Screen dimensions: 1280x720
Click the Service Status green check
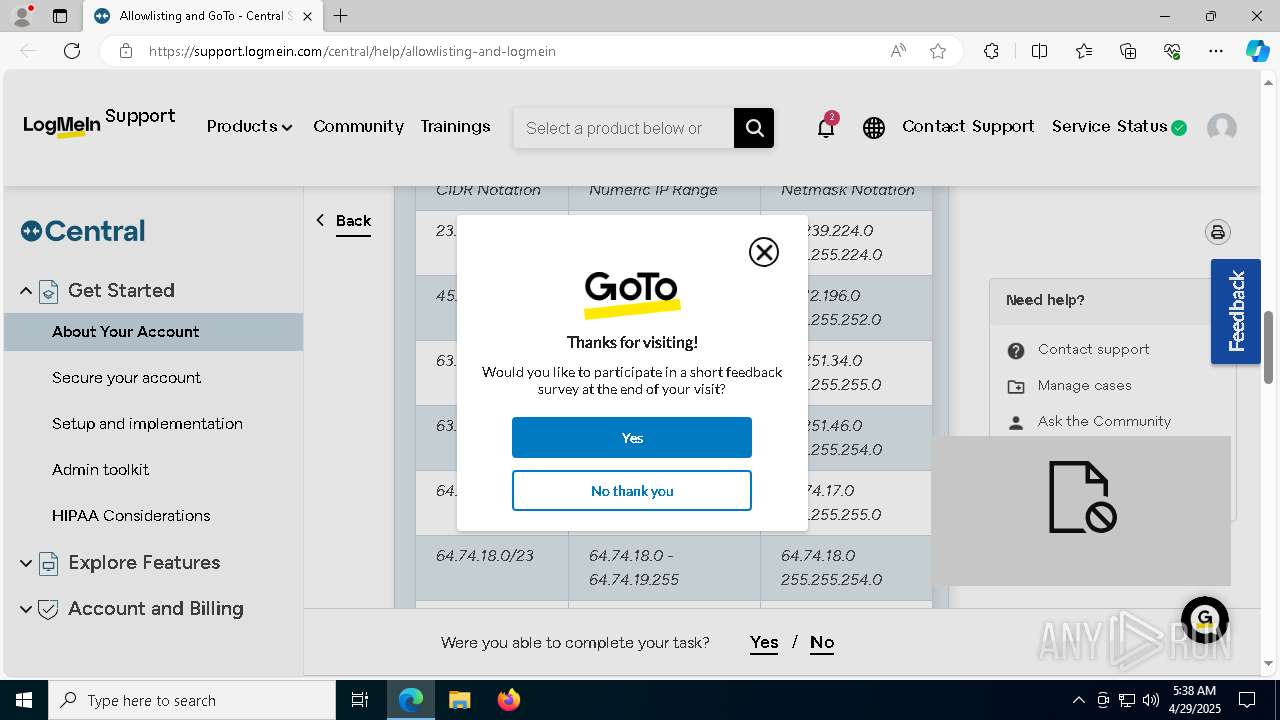[x=1179, y=127]
